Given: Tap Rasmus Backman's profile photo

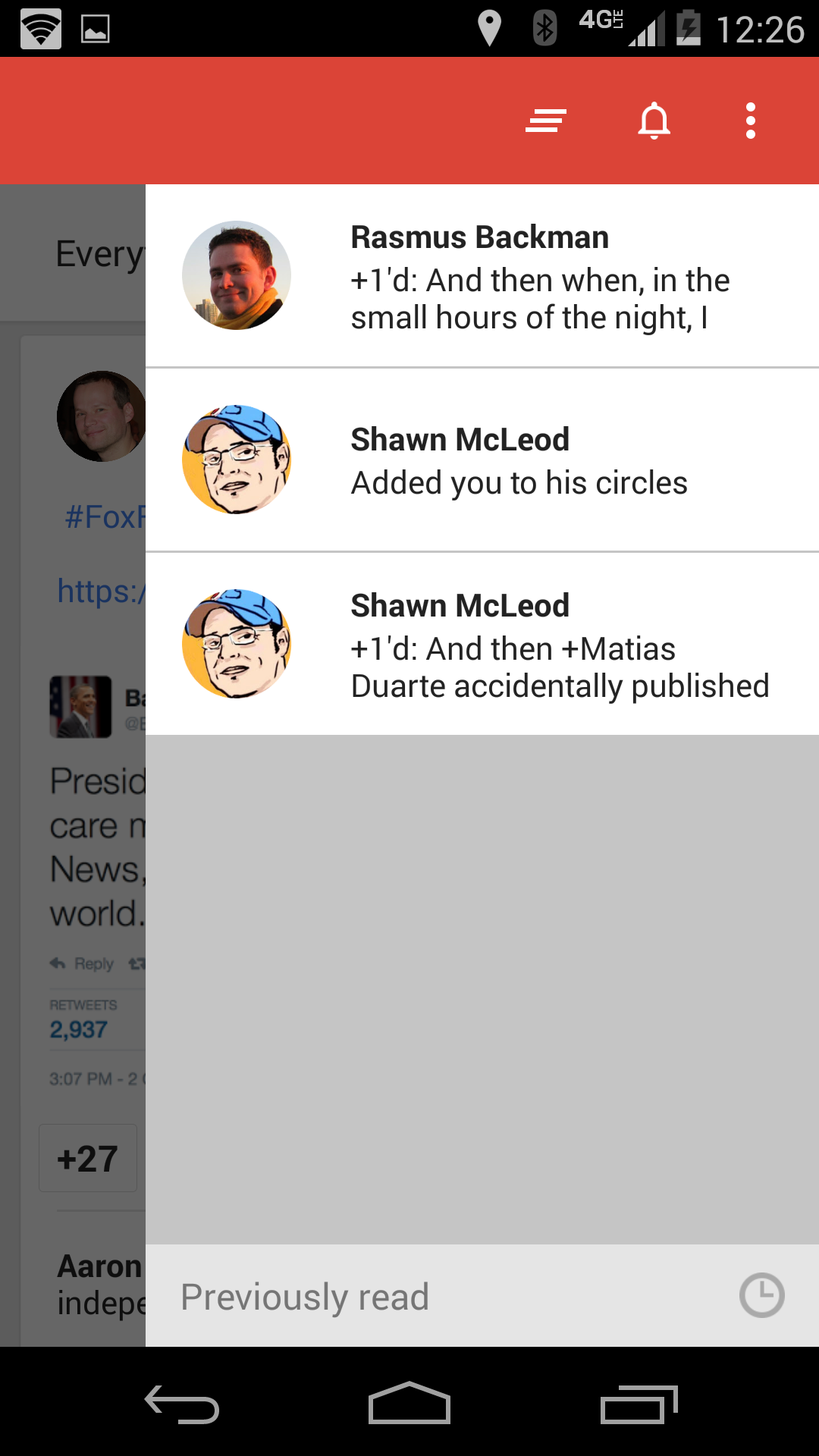Looking at the screenshot, I should coord(237,275).
